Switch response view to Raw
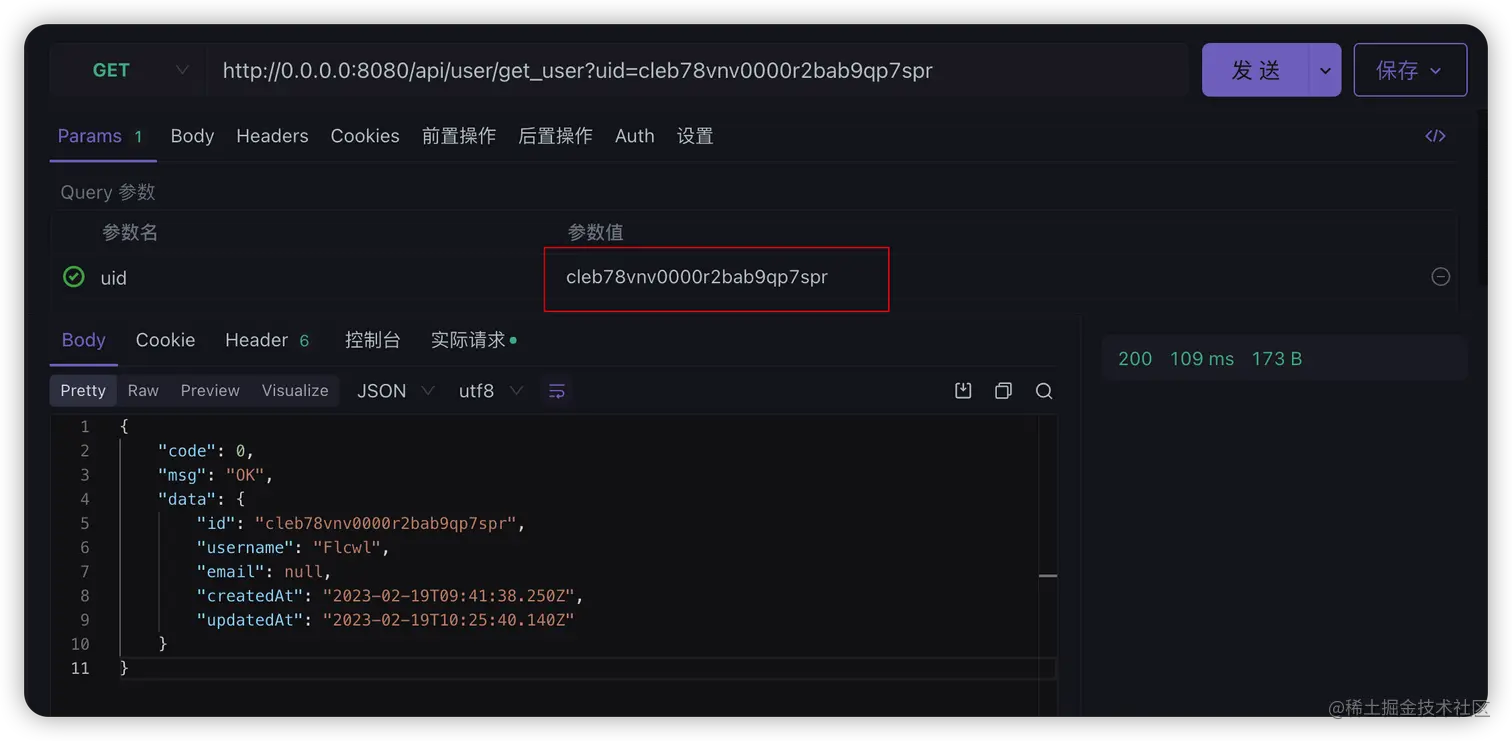 pyautogui.click(x=143, y=391)
